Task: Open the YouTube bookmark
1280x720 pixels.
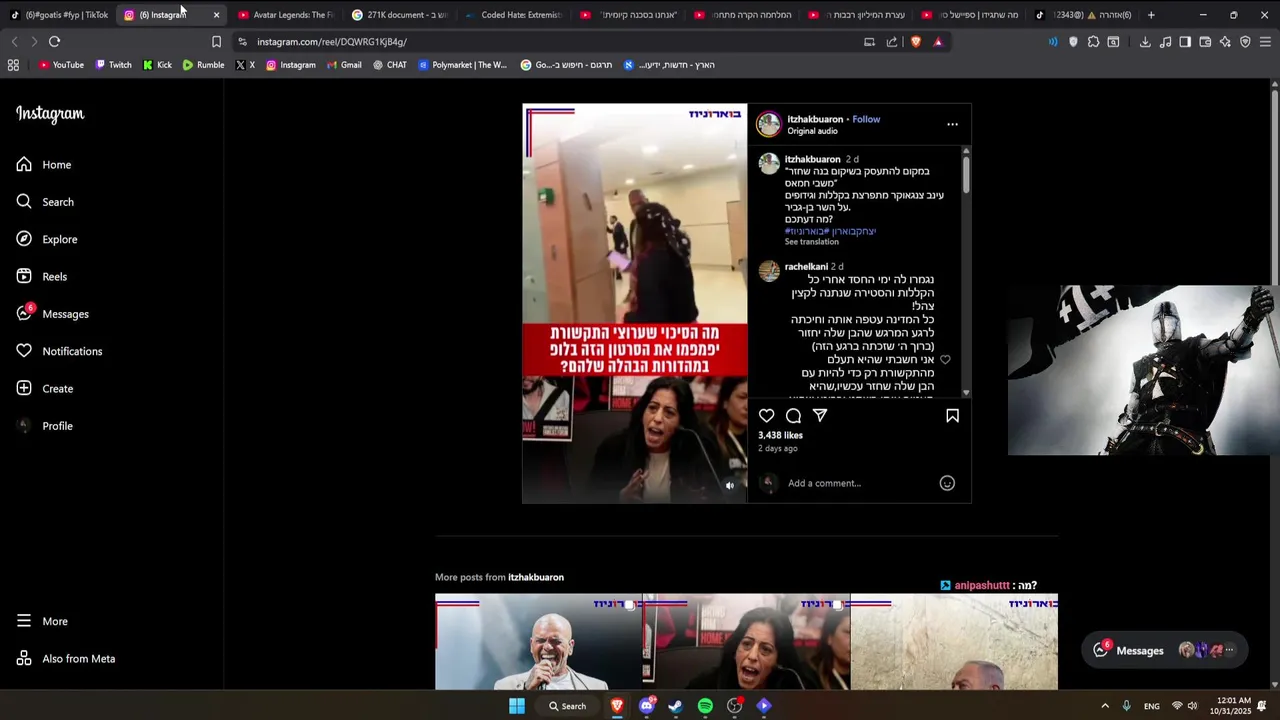Action: [x=61, y=65]
